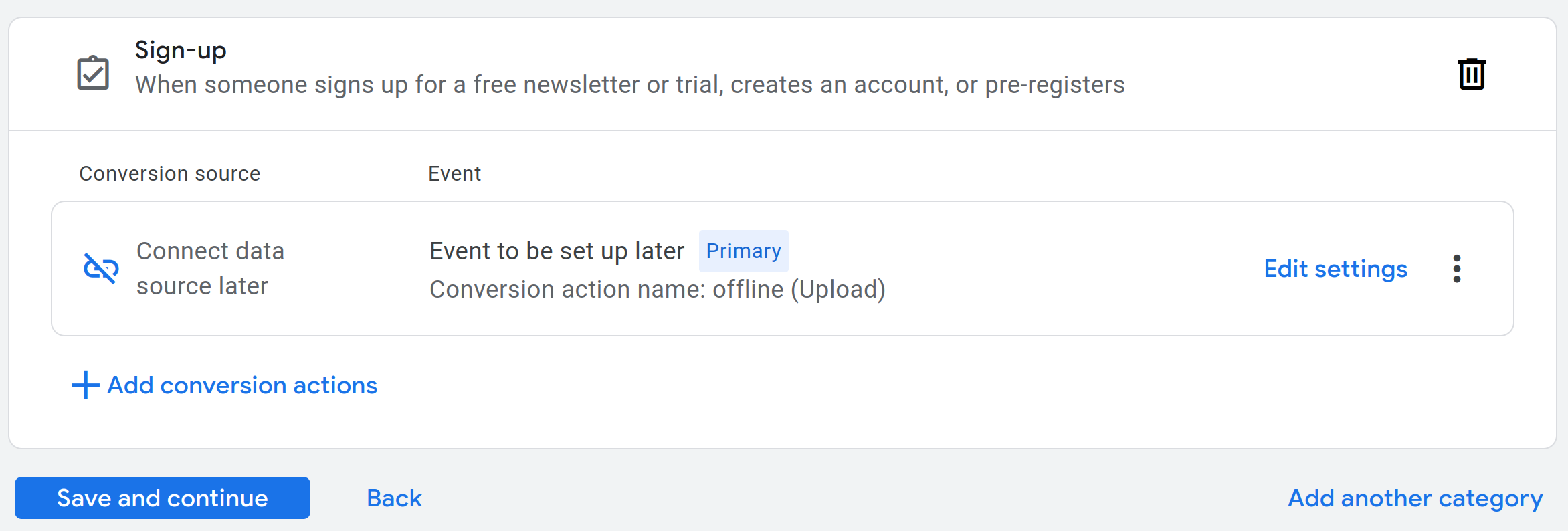This screenshot has height=531, width=1568.
Task: Click the Event to be set up later text
Action: [x=557, y=251]
